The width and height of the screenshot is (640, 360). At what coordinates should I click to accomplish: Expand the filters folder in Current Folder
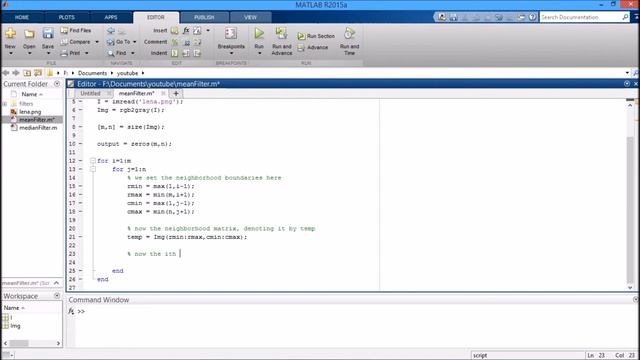(x=5, y=104)
